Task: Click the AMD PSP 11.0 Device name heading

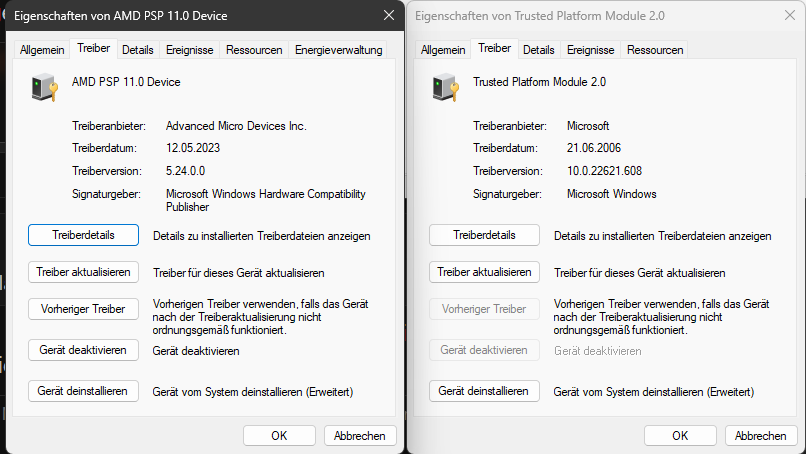Action: [x=126, y=82]
